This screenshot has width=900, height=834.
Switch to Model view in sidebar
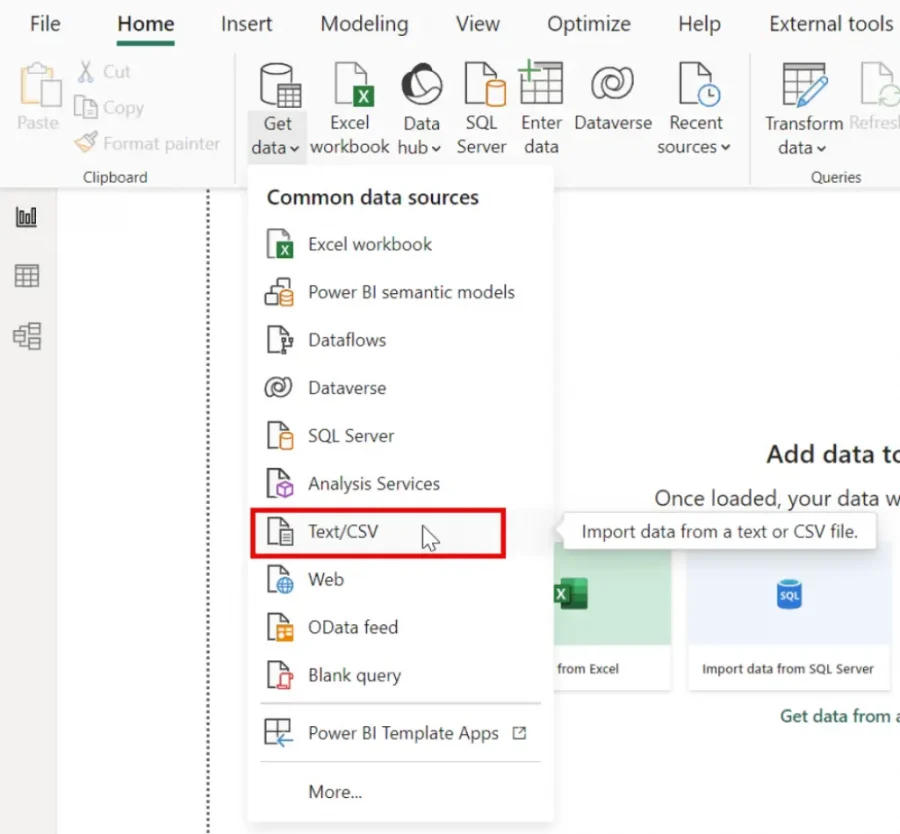26,336
